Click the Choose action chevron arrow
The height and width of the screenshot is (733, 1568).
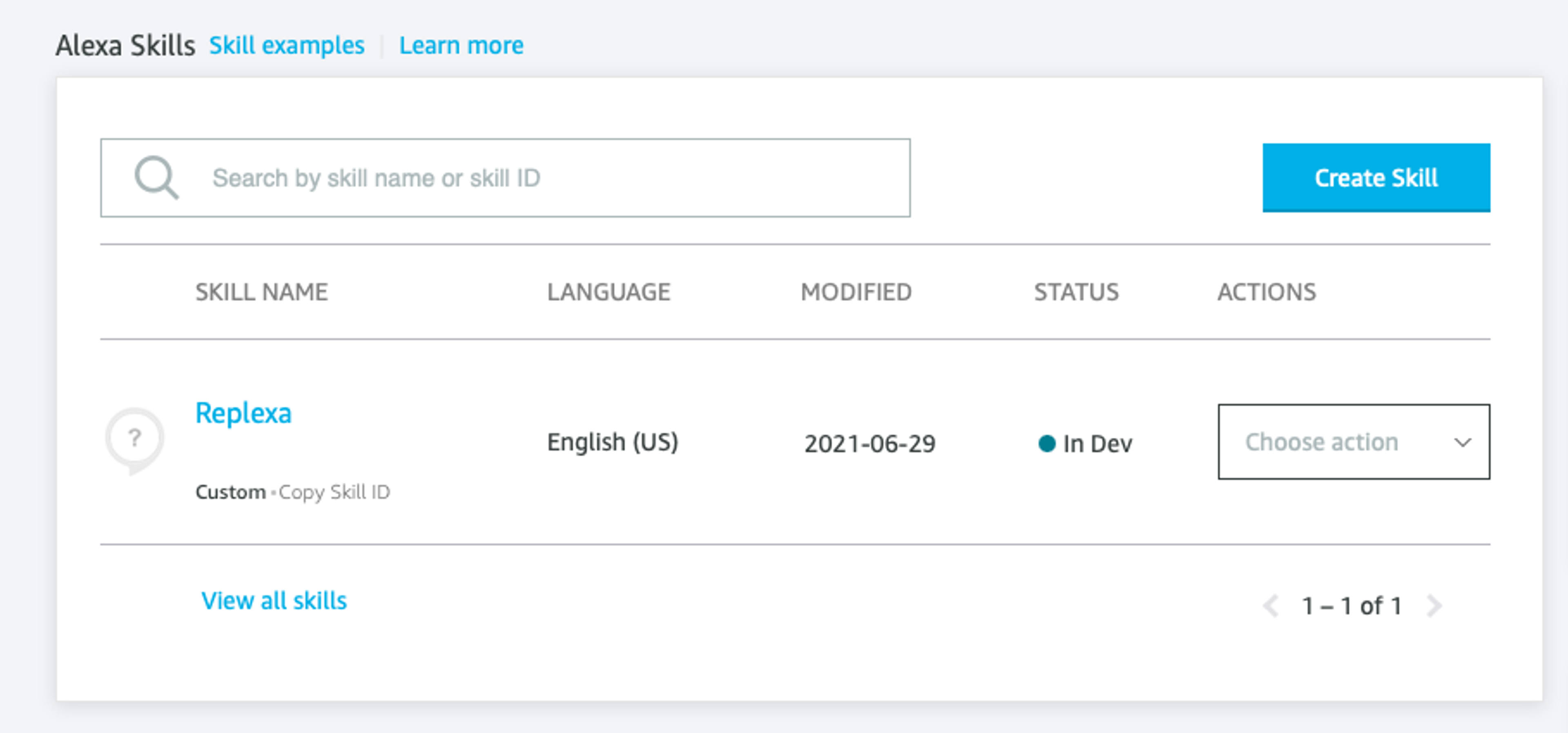pyautogui.click(x=1462, y=442)
